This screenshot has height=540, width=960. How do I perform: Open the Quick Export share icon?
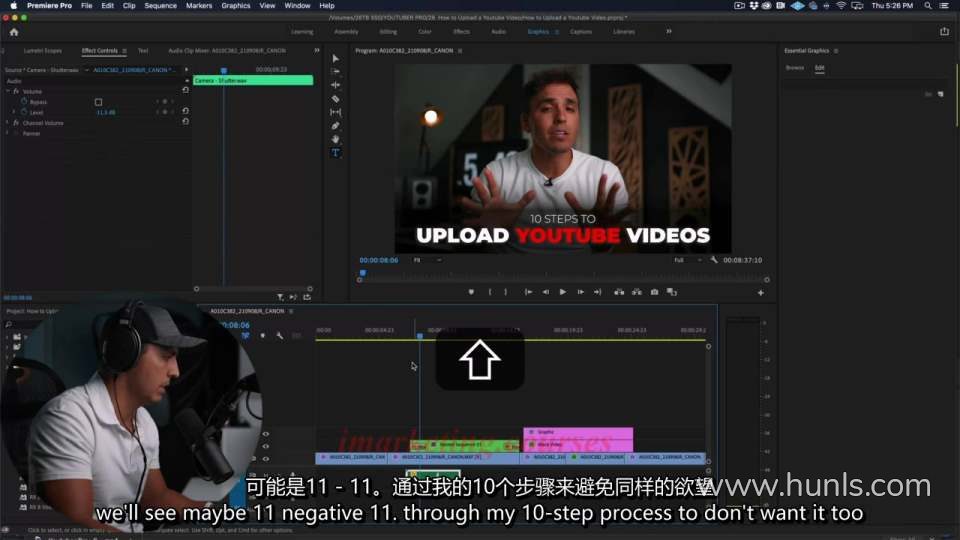point(944,32)
